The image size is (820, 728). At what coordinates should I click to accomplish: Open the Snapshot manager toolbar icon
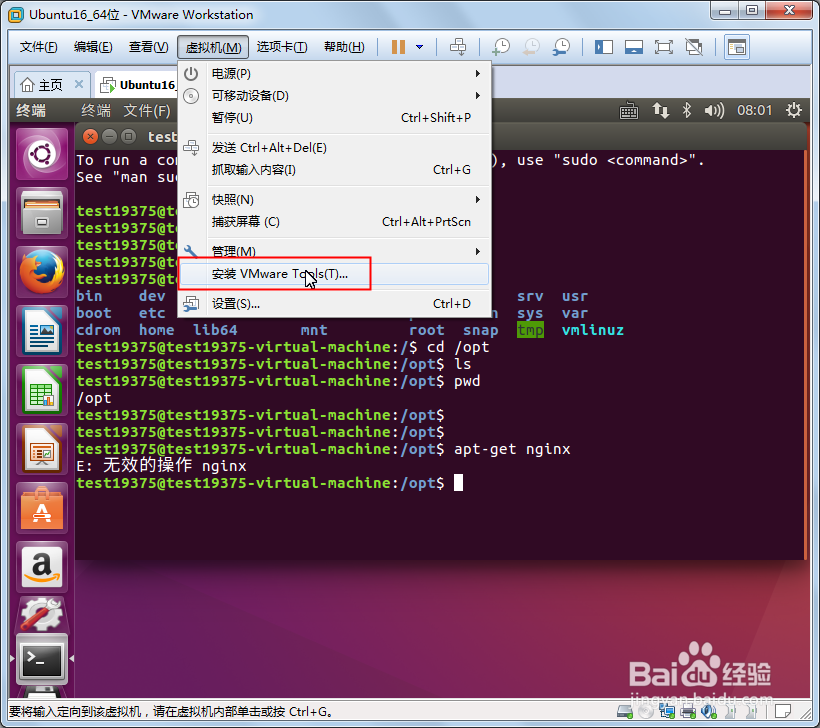pos(561,47)
